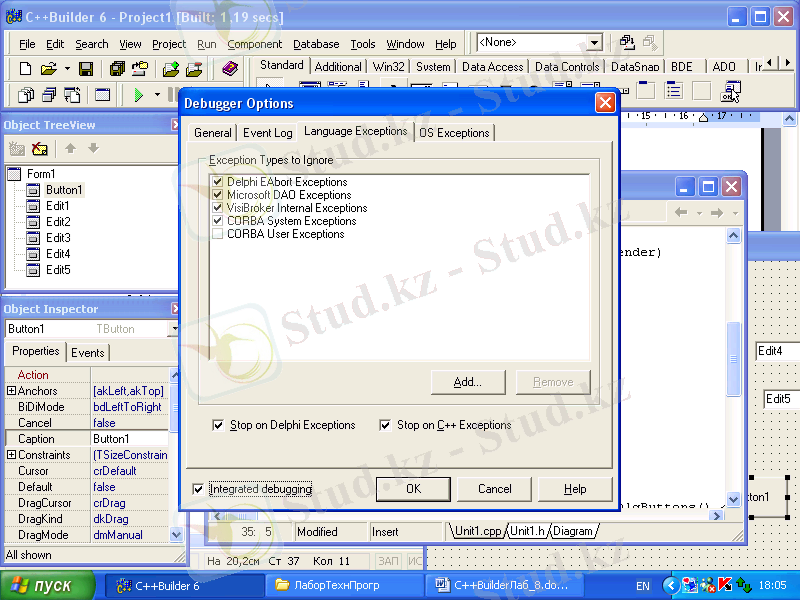Toggle Integrated debugging checkbox
Image resolution: width=800 pixels, height=600 pixels.
198,489
